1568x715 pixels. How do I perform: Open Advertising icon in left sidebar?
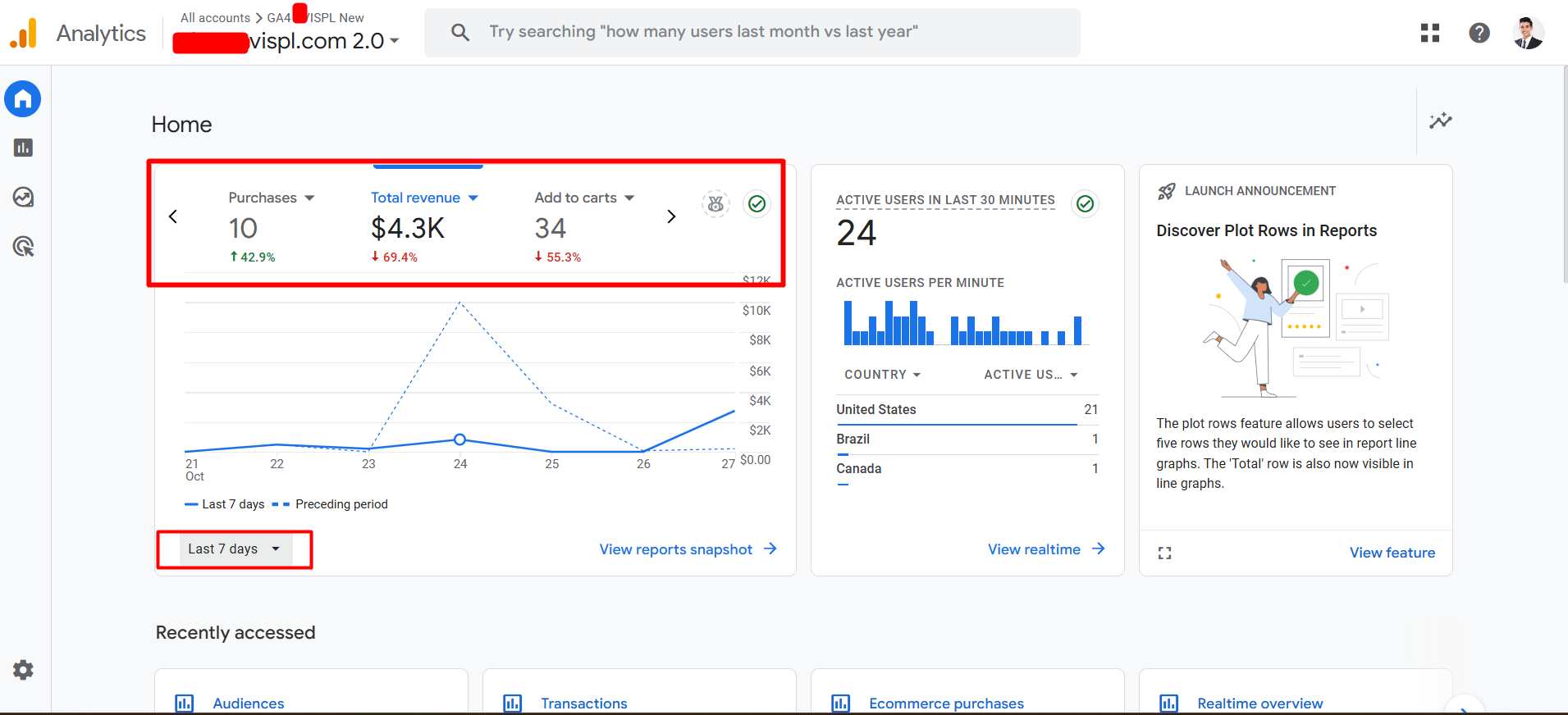click(23, 246)
